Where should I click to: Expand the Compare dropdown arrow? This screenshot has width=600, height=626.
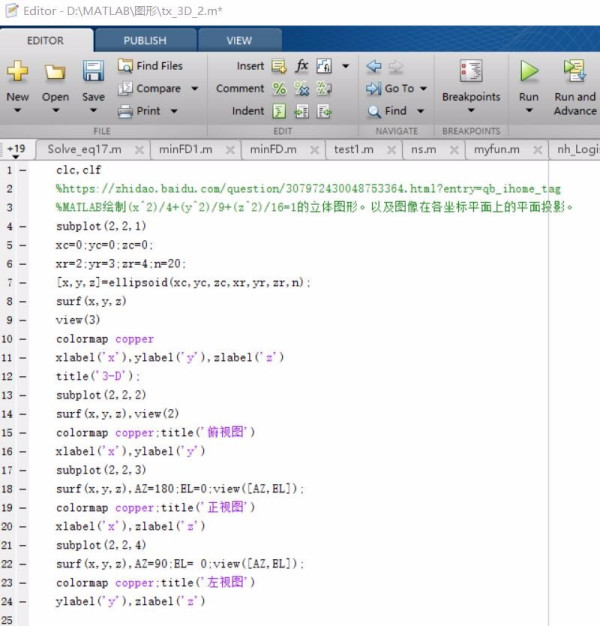tap(195, 89)
